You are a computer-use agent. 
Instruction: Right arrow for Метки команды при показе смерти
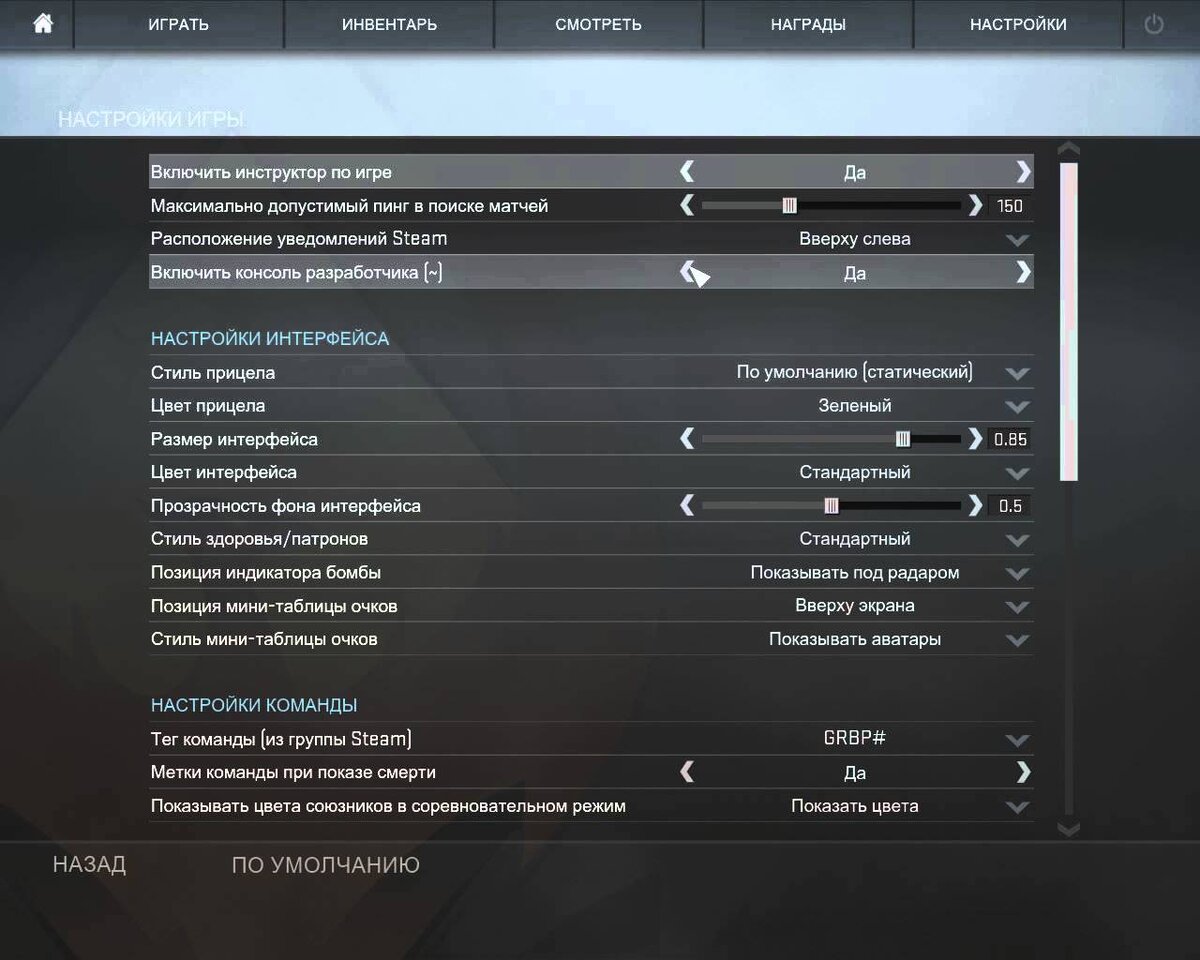(1022, 772)
